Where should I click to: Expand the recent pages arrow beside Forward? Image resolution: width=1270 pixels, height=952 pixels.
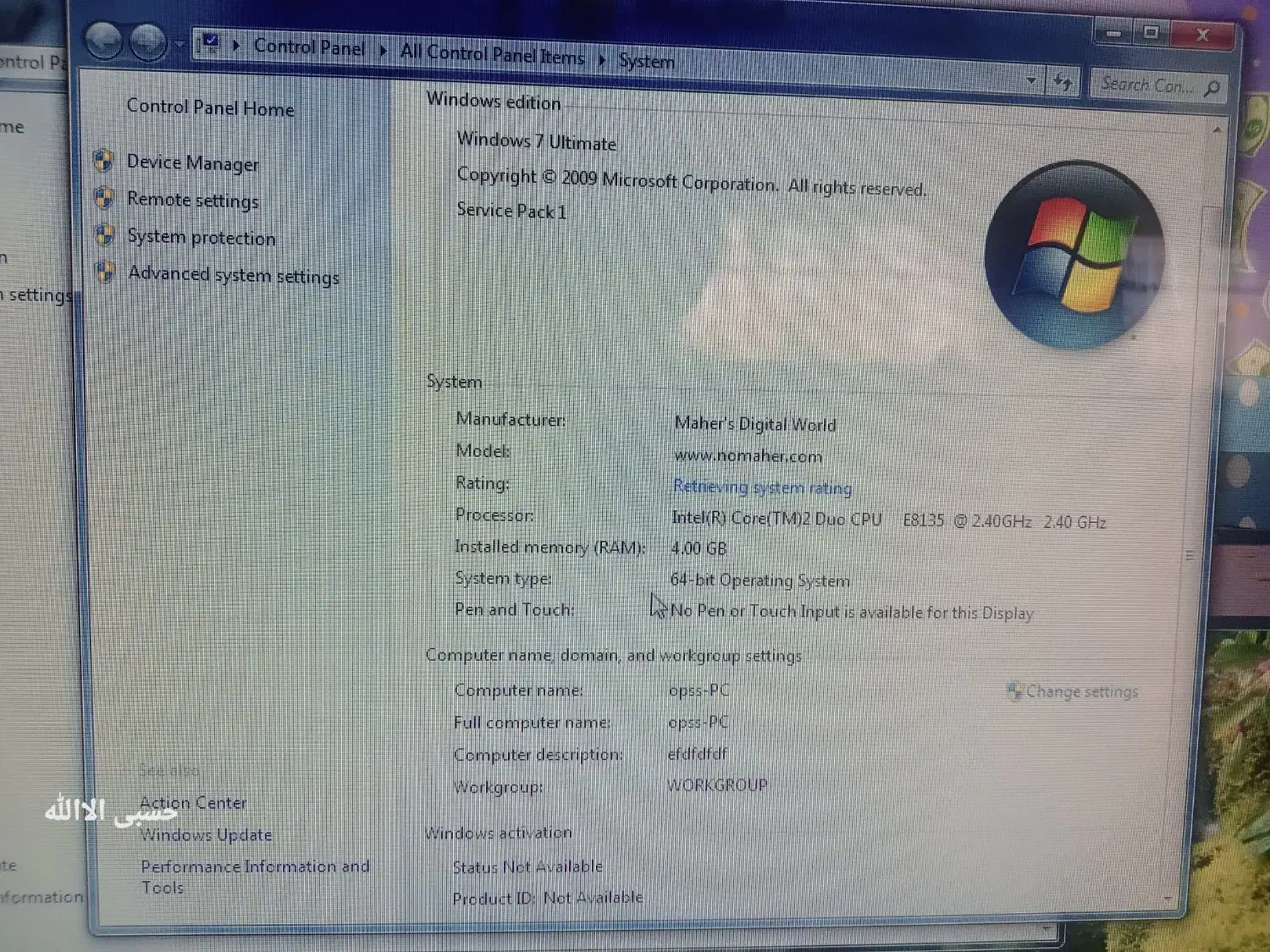pyautogui.click(x=179, y=43)
